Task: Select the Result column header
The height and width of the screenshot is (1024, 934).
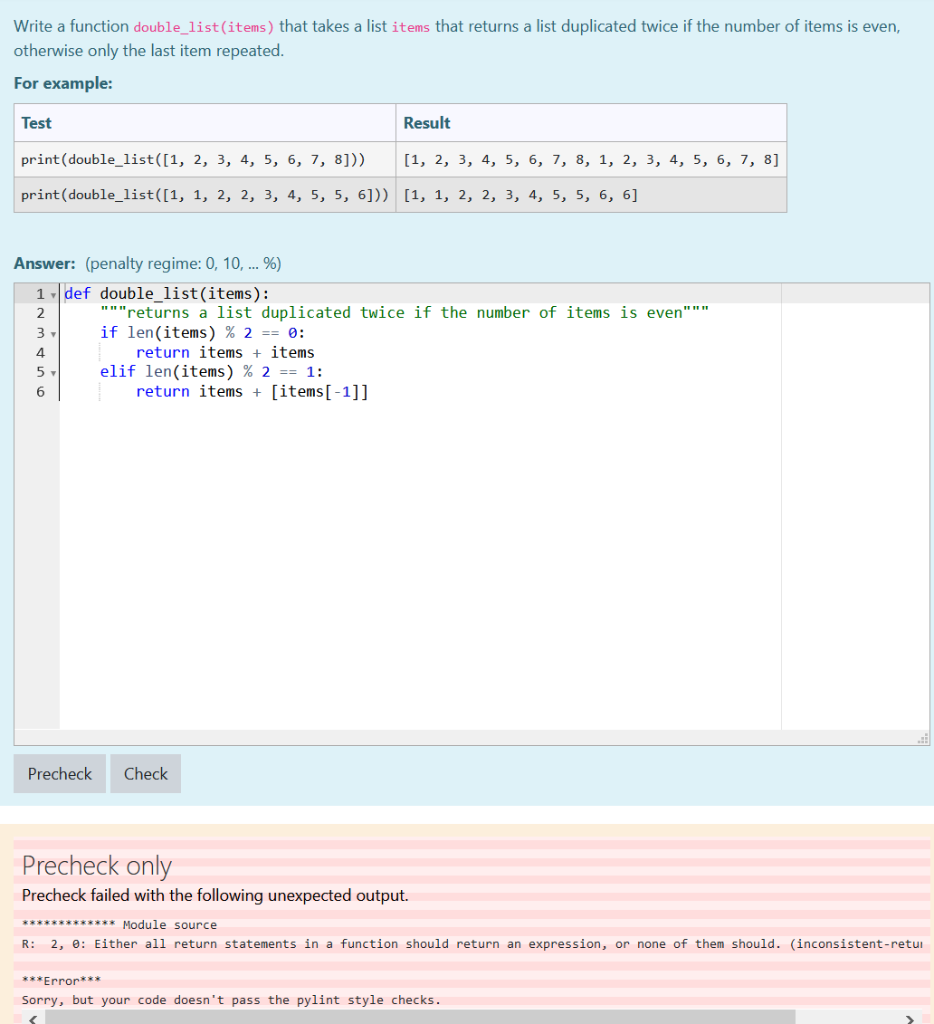Action: click(426, 122)
